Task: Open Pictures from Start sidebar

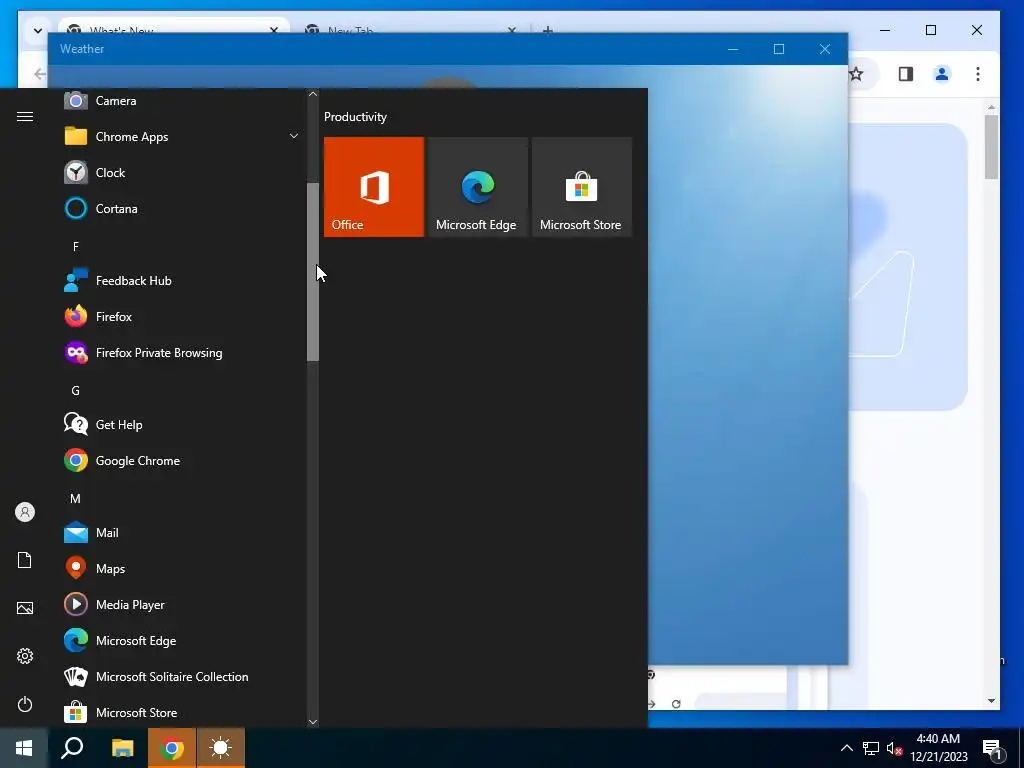Action: point(25,608)
